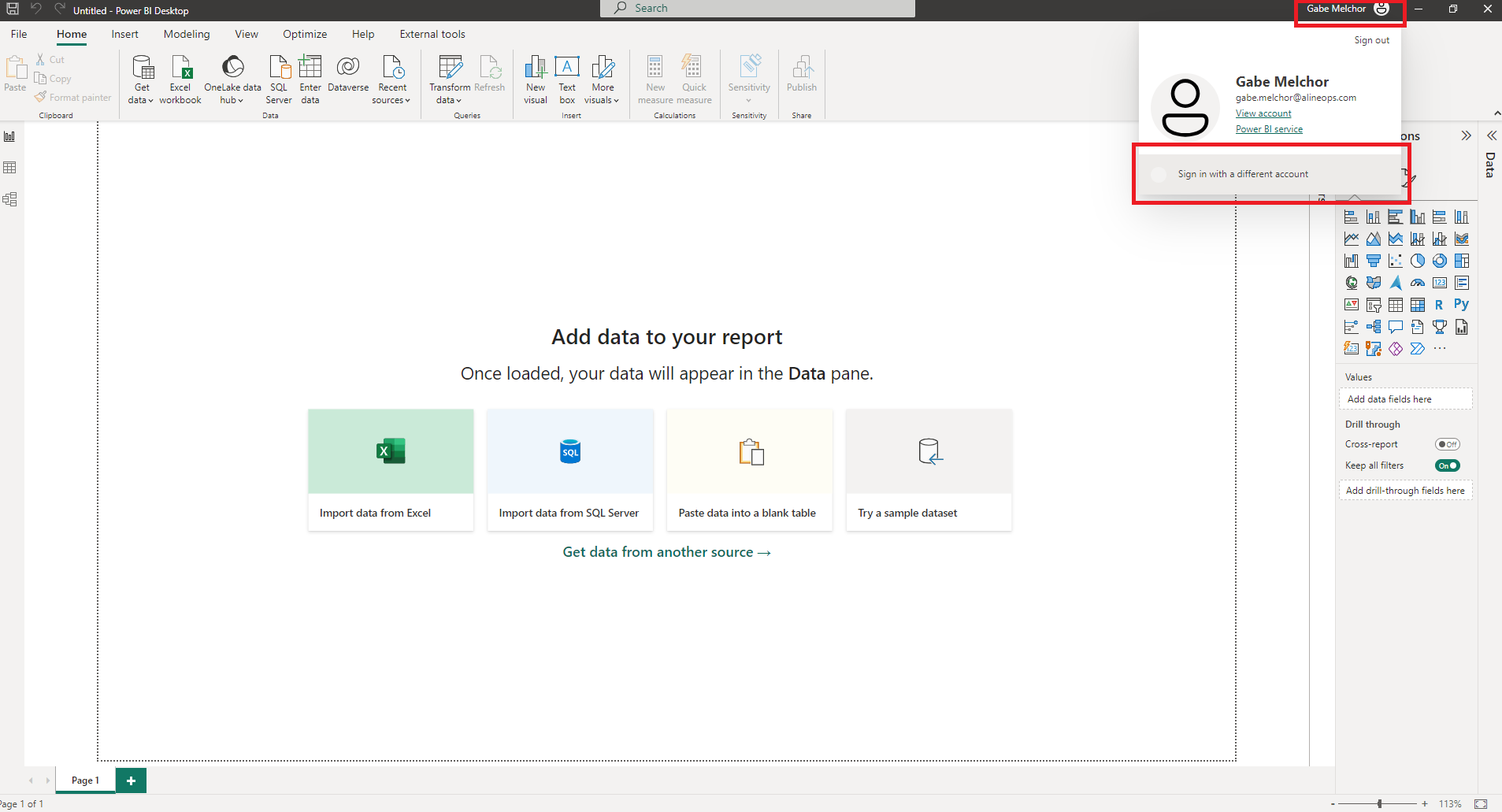Collapse the ribbon using the chevron
Image resolution: width=1502 pixels, height=812 pixels.
(1496, 114)
